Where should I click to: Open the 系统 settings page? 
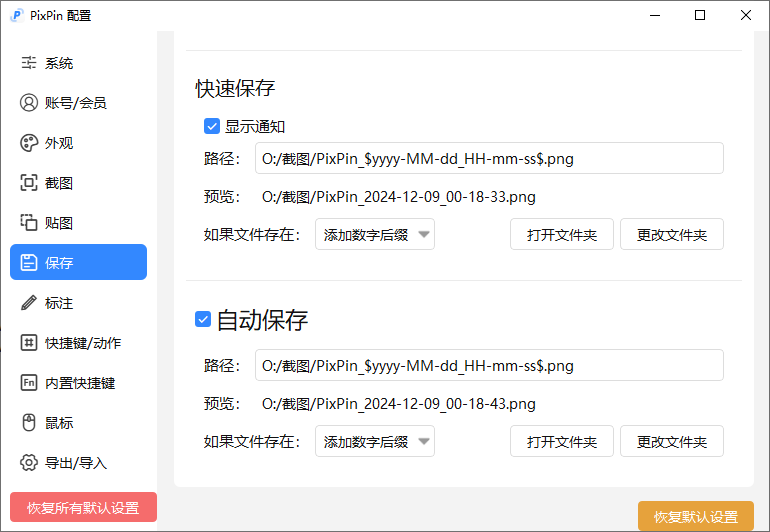[x=79, y=63]
